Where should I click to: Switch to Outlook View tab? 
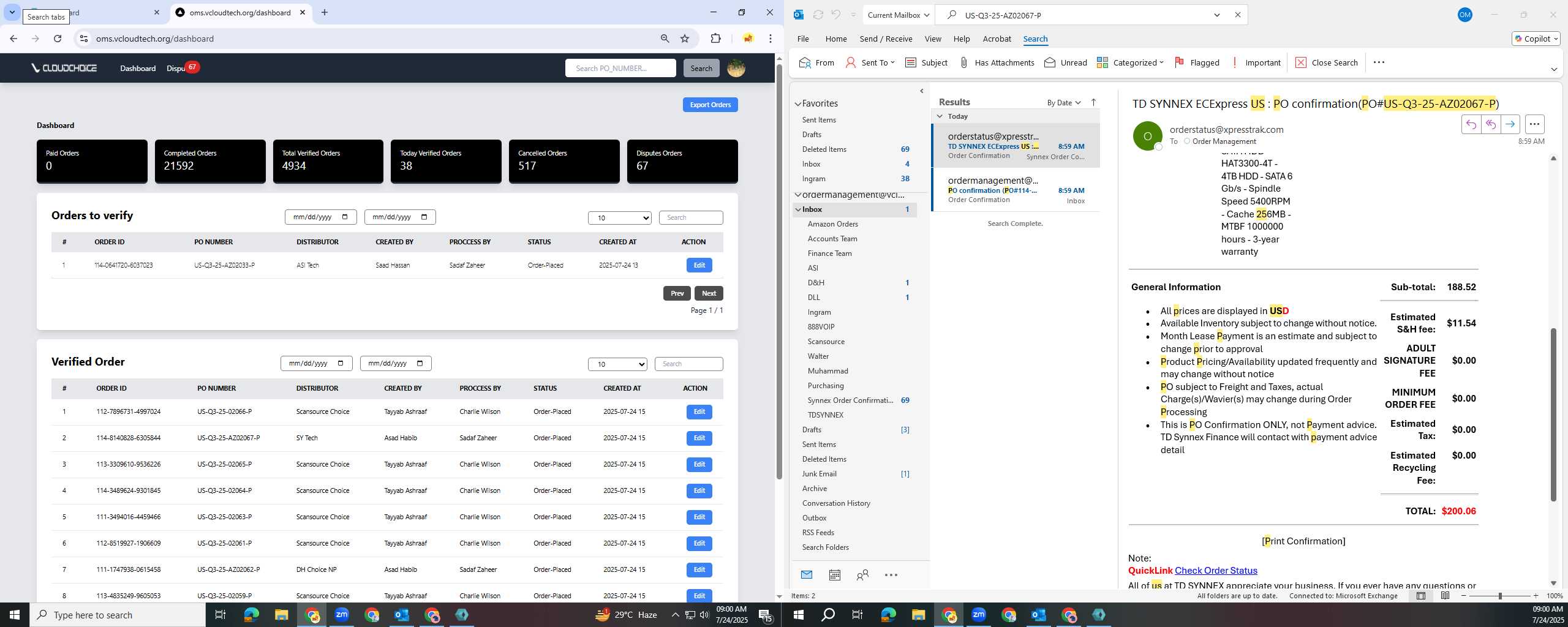tap(932, 39)
